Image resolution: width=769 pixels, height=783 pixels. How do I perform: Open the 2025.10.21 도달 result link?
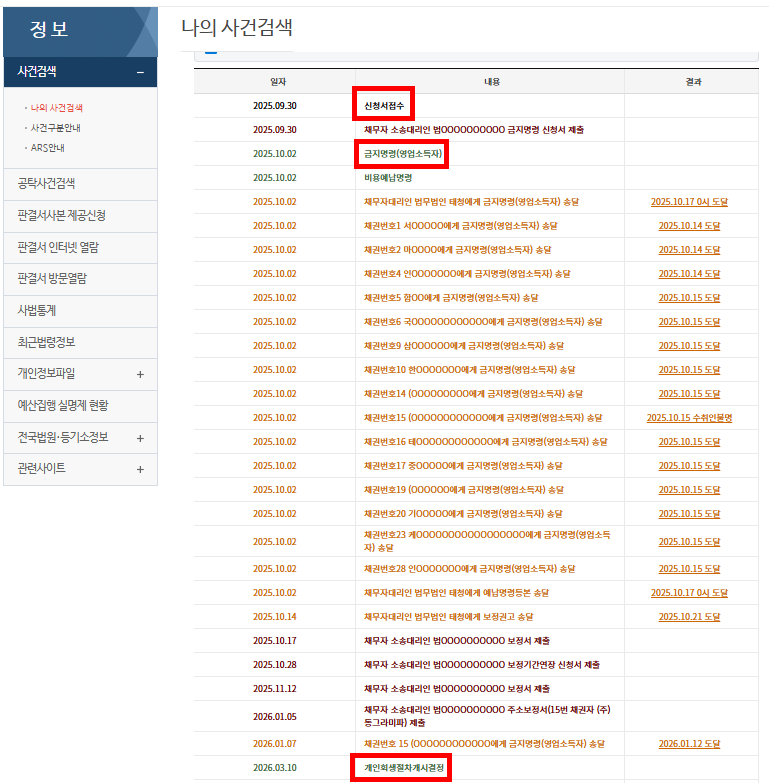point(689,616)
